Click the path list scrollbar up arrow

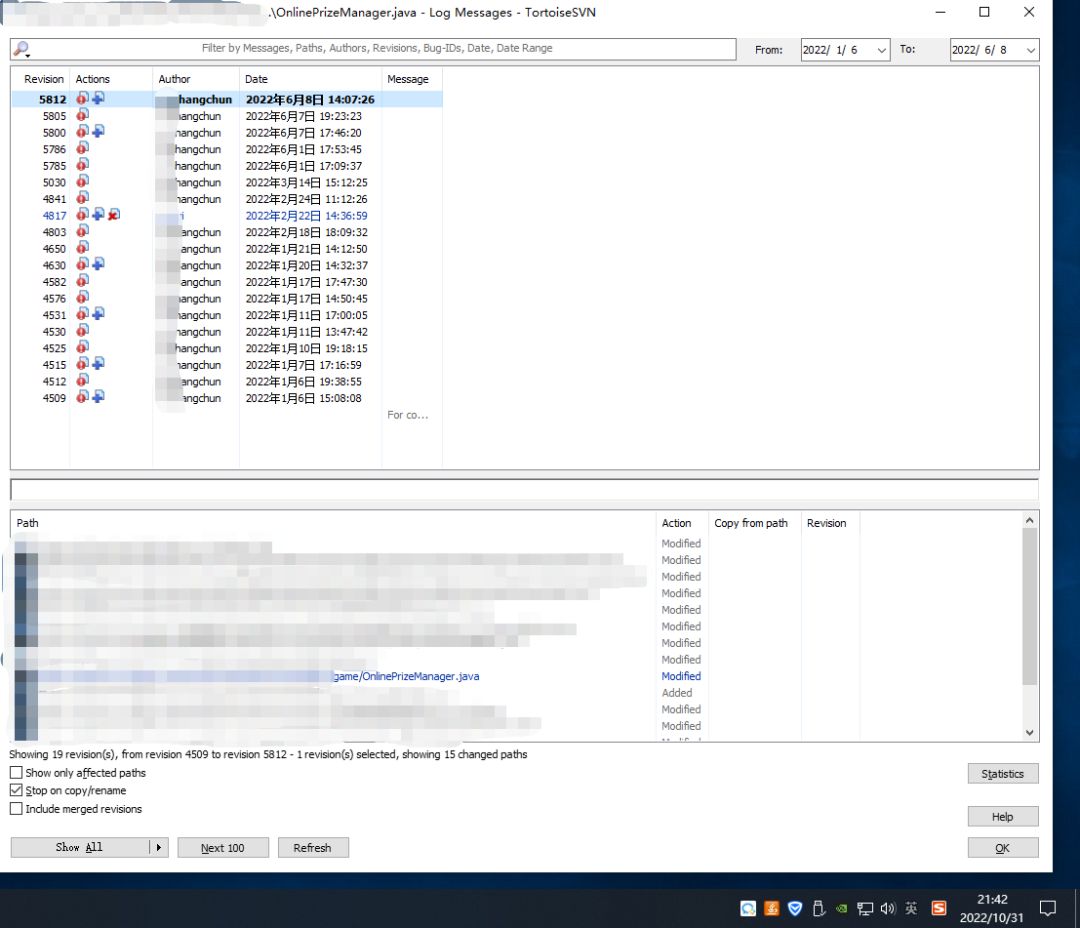click(1030, 520)
